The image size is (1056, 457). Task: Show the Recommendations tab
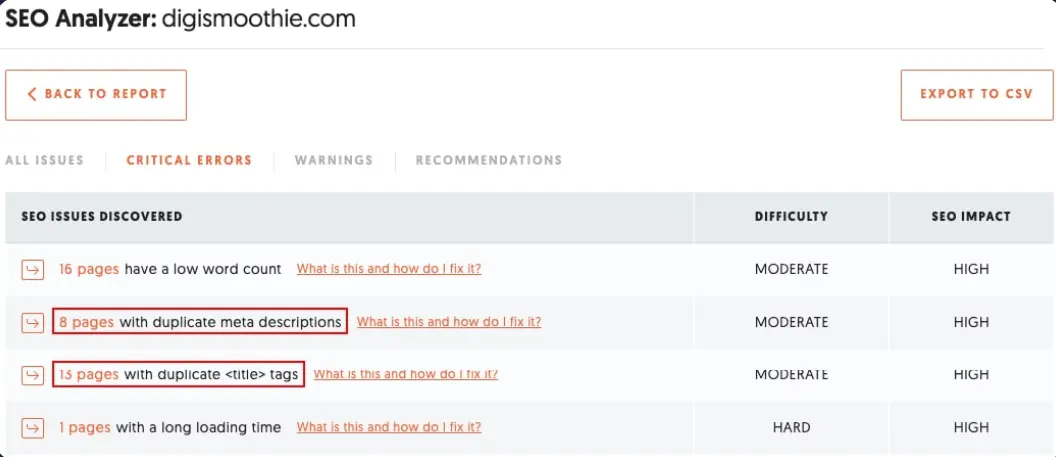489,160
